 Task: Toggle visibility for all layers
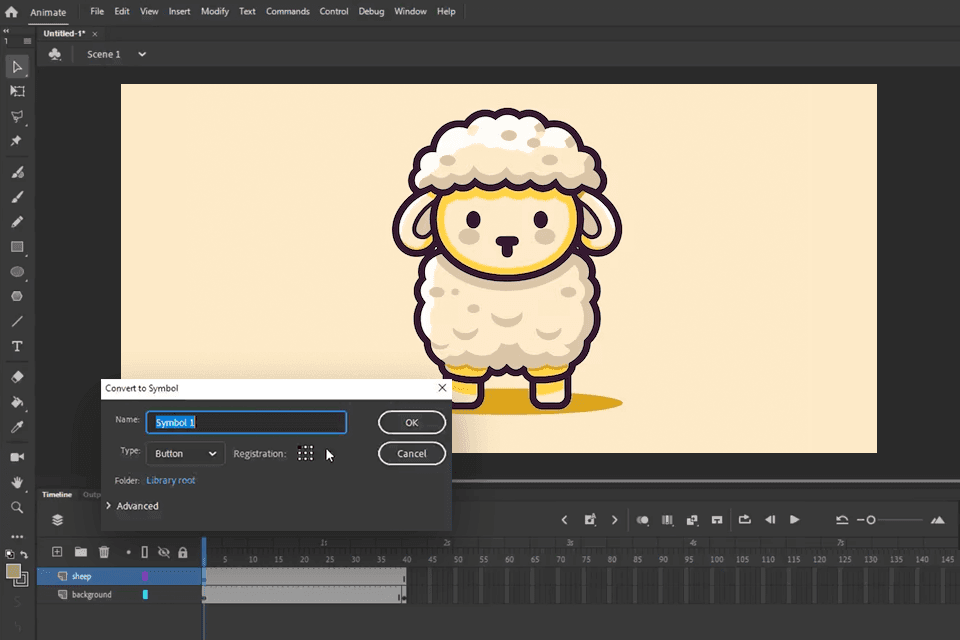pyautogui.click(x=164, y=552)
